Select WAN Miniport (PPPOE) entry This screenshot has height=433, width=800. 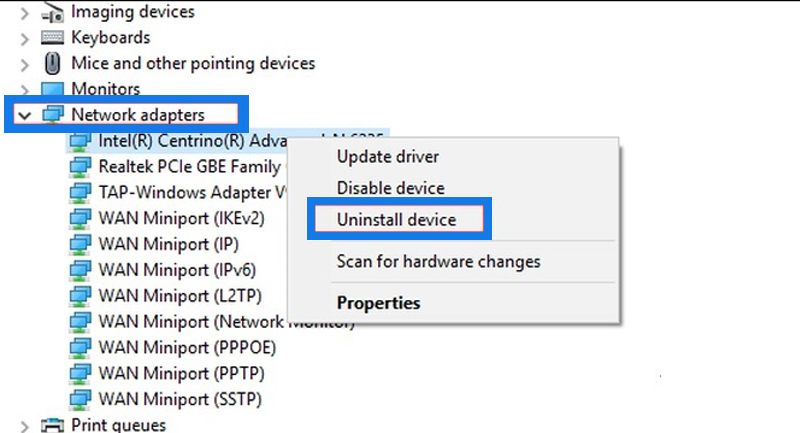point(187,347)
